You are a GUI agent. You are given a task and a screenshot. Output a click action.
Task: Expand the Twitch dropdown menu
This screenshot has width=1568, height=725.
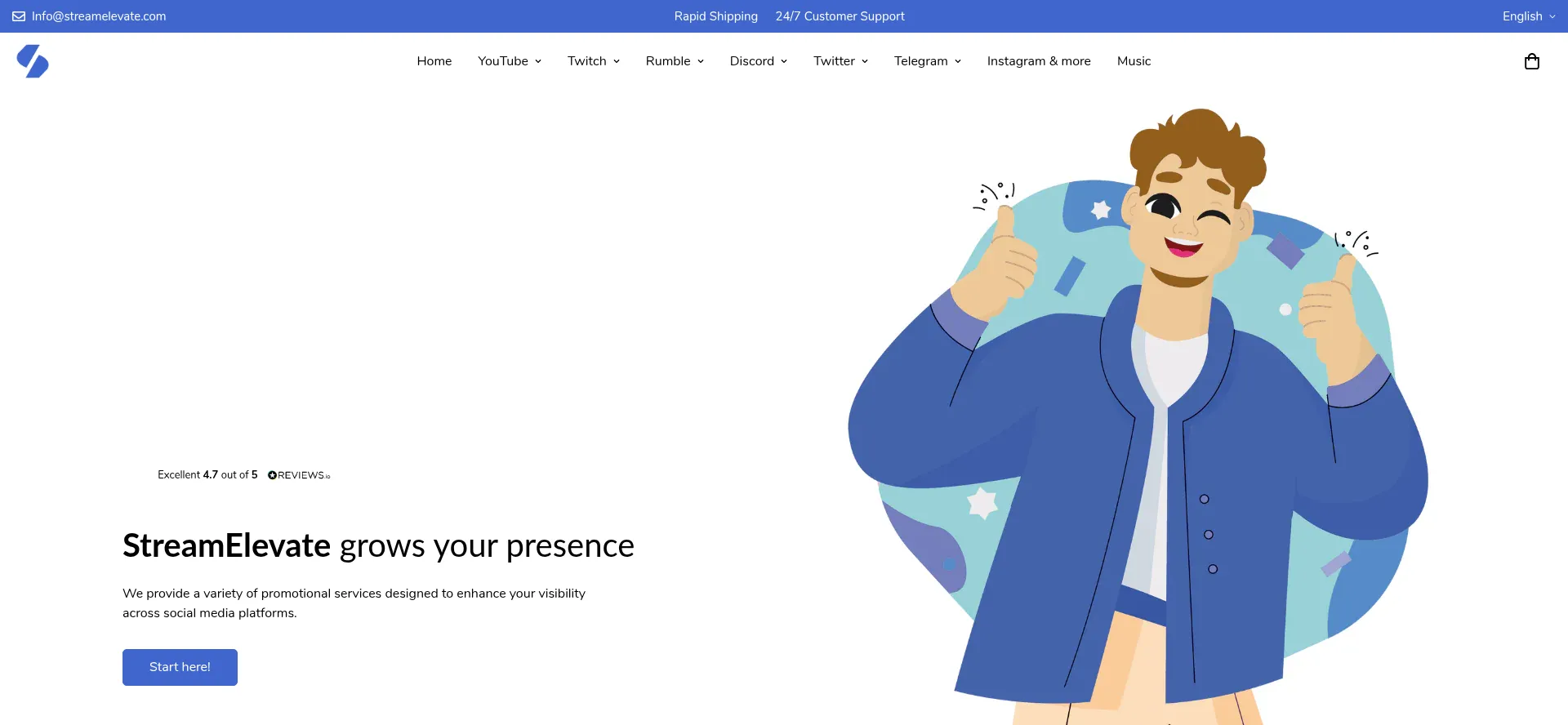594,61
